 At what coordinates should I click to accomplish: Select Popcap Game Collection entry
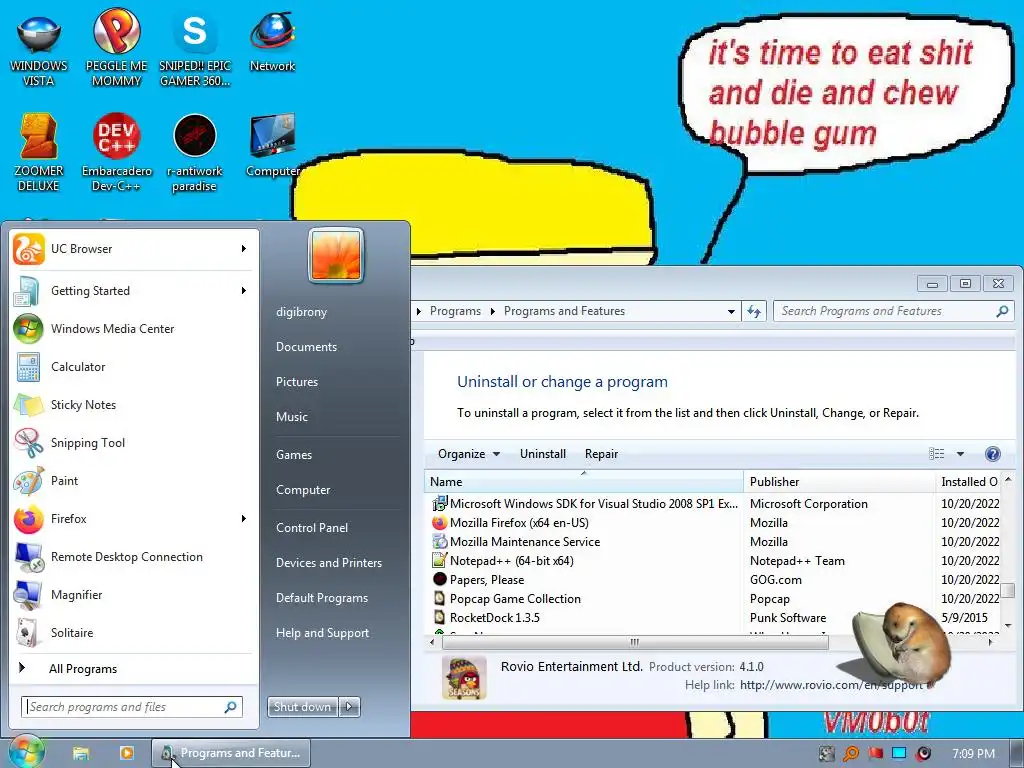pos(712,598)
